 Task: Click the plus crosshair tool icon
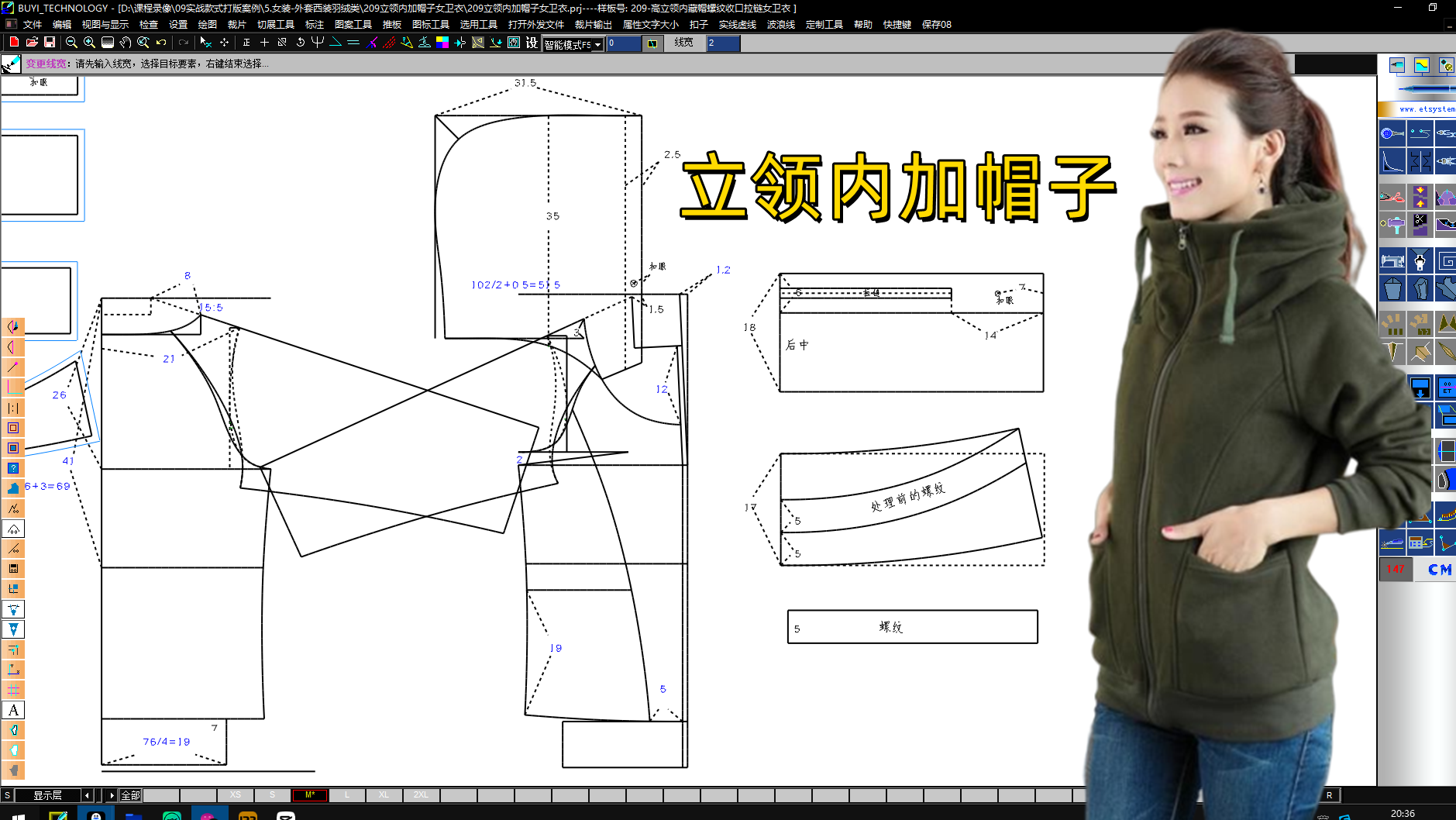[264, 42]
